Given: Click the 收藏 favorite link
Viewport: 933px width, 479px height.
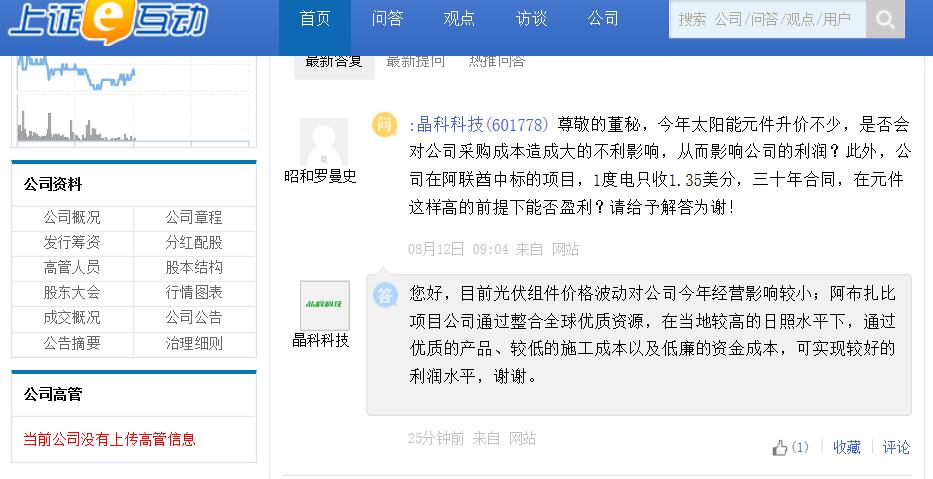Looking at the screenshot, I should click(846, 448).
